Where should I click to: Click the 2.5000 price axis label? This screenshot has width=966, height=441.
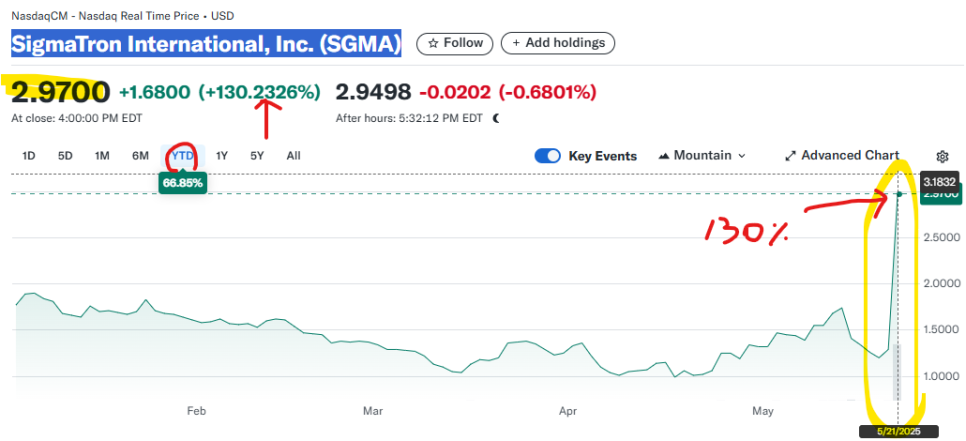click(941, 238)
